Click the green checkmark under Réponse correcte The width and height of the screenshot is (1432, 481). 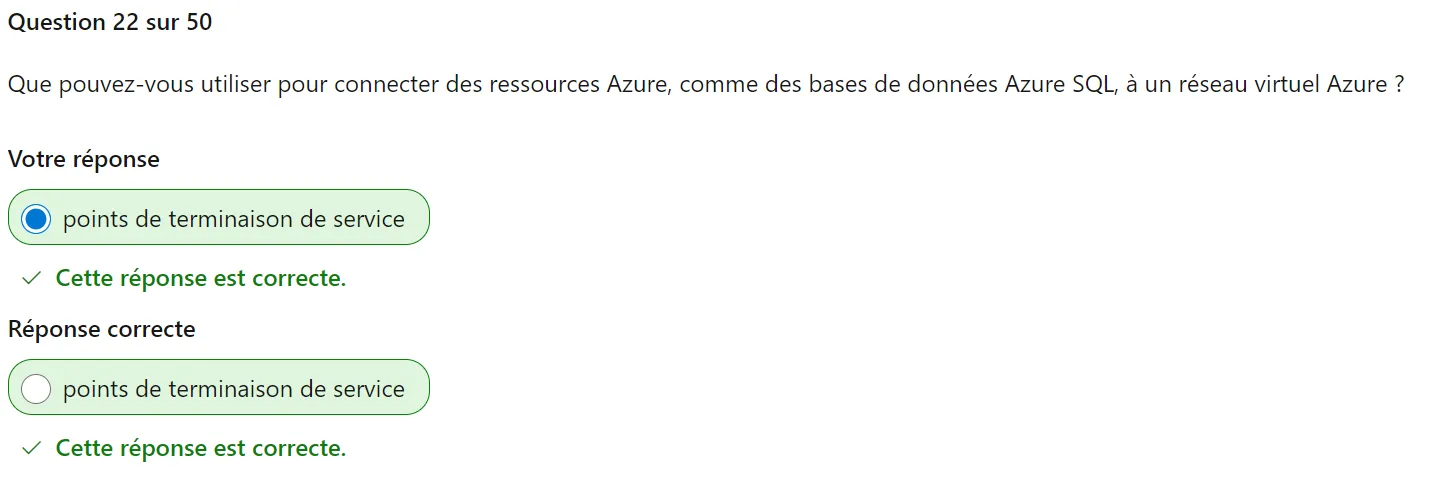tap(32, 449)
